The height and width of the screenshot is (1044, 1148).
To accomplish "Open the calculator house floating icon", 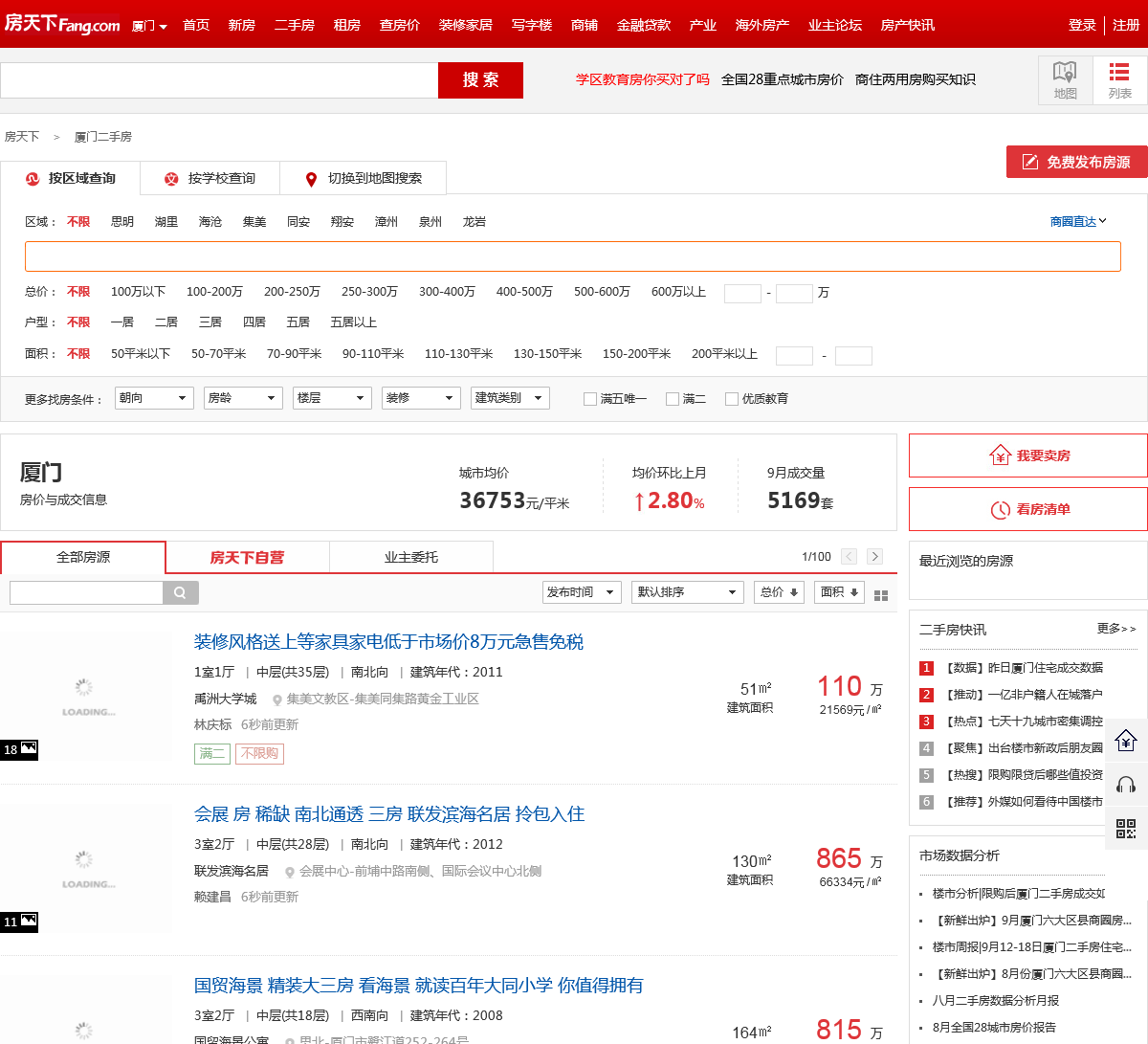I will pyautogui.click(x=1126, y=740).
